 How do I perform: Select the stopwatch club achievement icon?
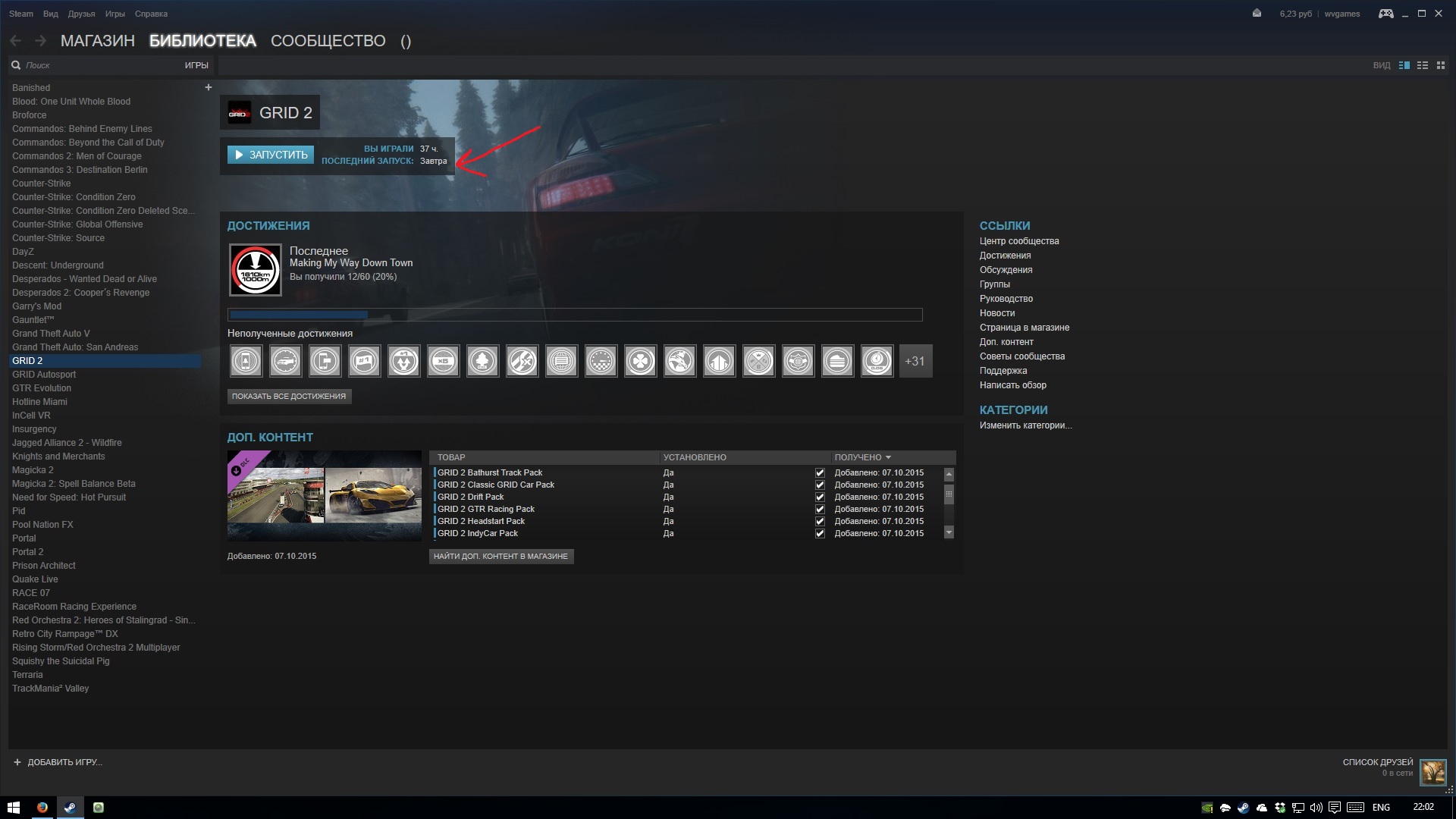pyautogui.click(x=877, y=361)
